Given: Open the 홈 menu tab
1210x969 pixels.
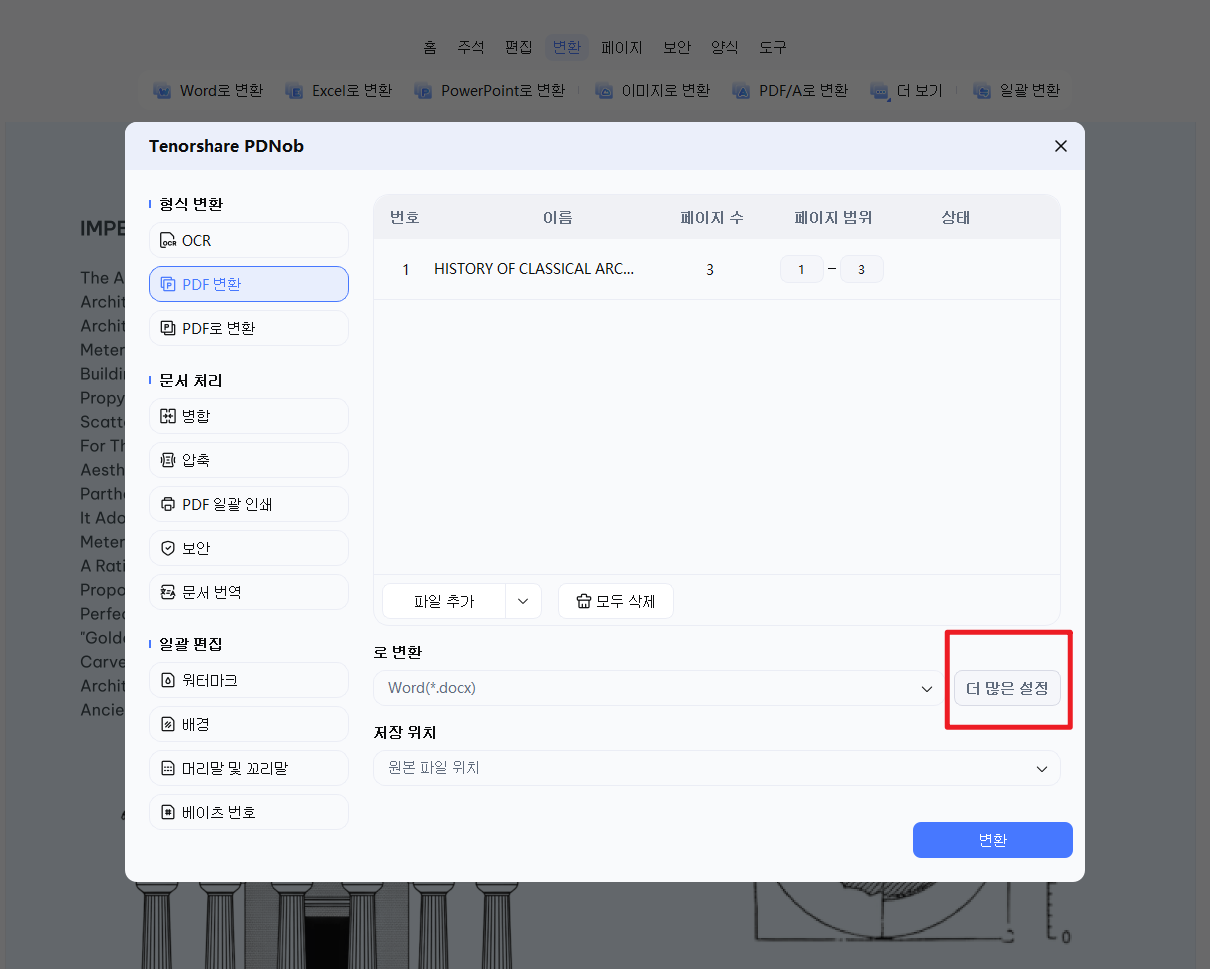Looking at the screenshot, I should (430, 47).
